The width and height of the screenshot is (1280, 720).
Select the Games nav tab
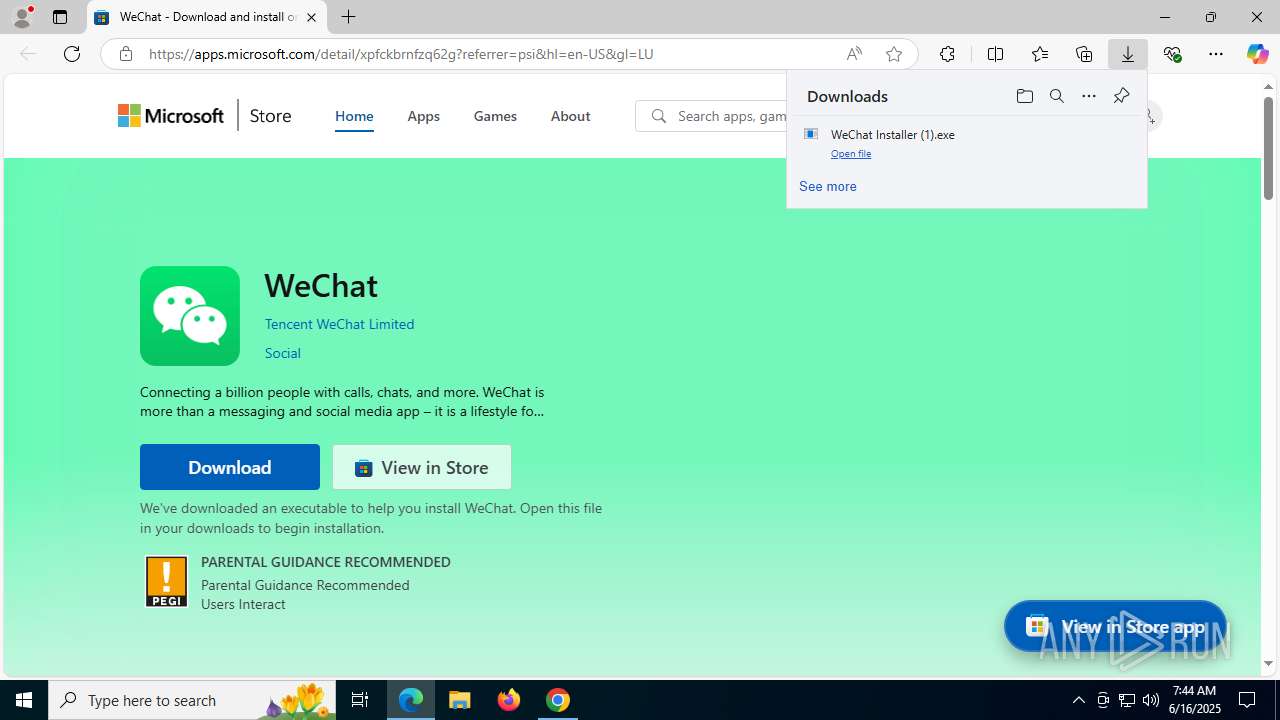[495, 116]
